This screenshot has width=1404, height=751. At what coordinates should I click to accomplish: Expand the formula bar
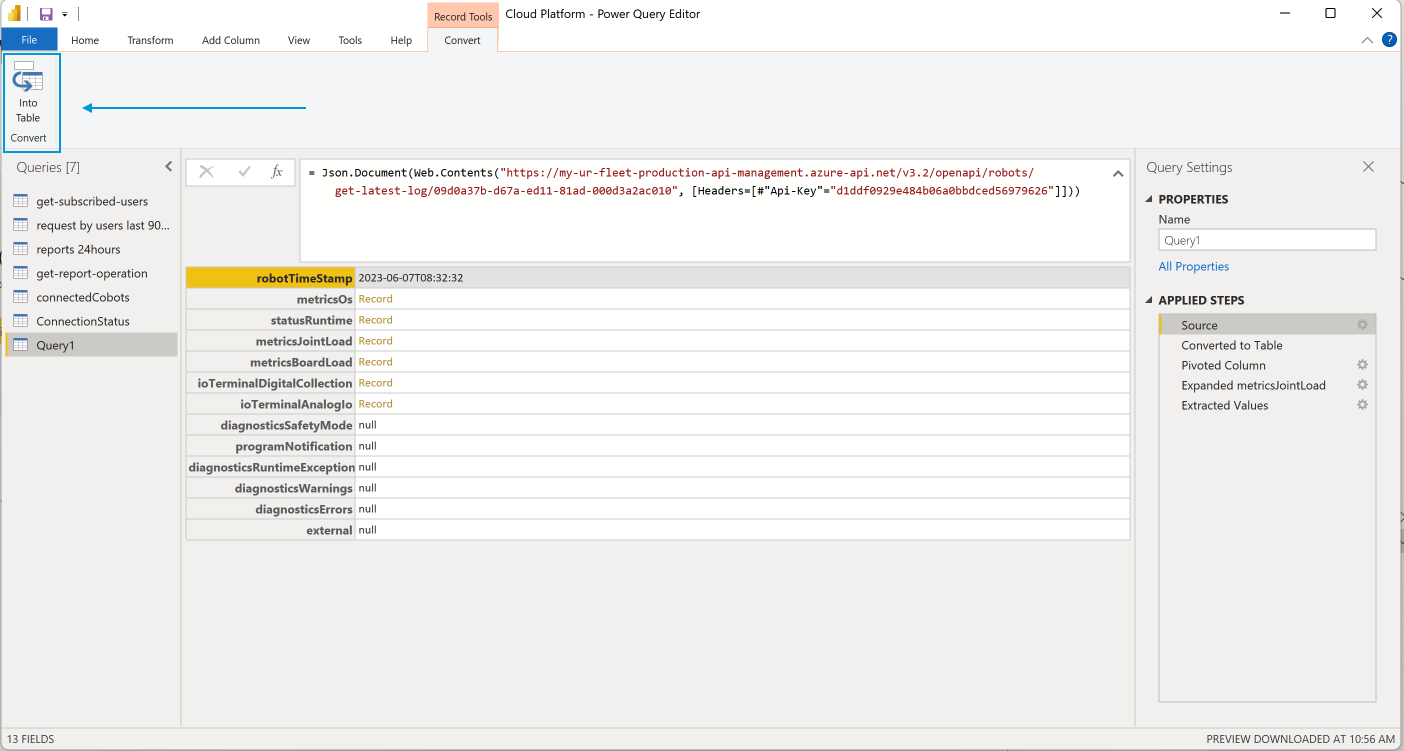[x=1117, y=172]
